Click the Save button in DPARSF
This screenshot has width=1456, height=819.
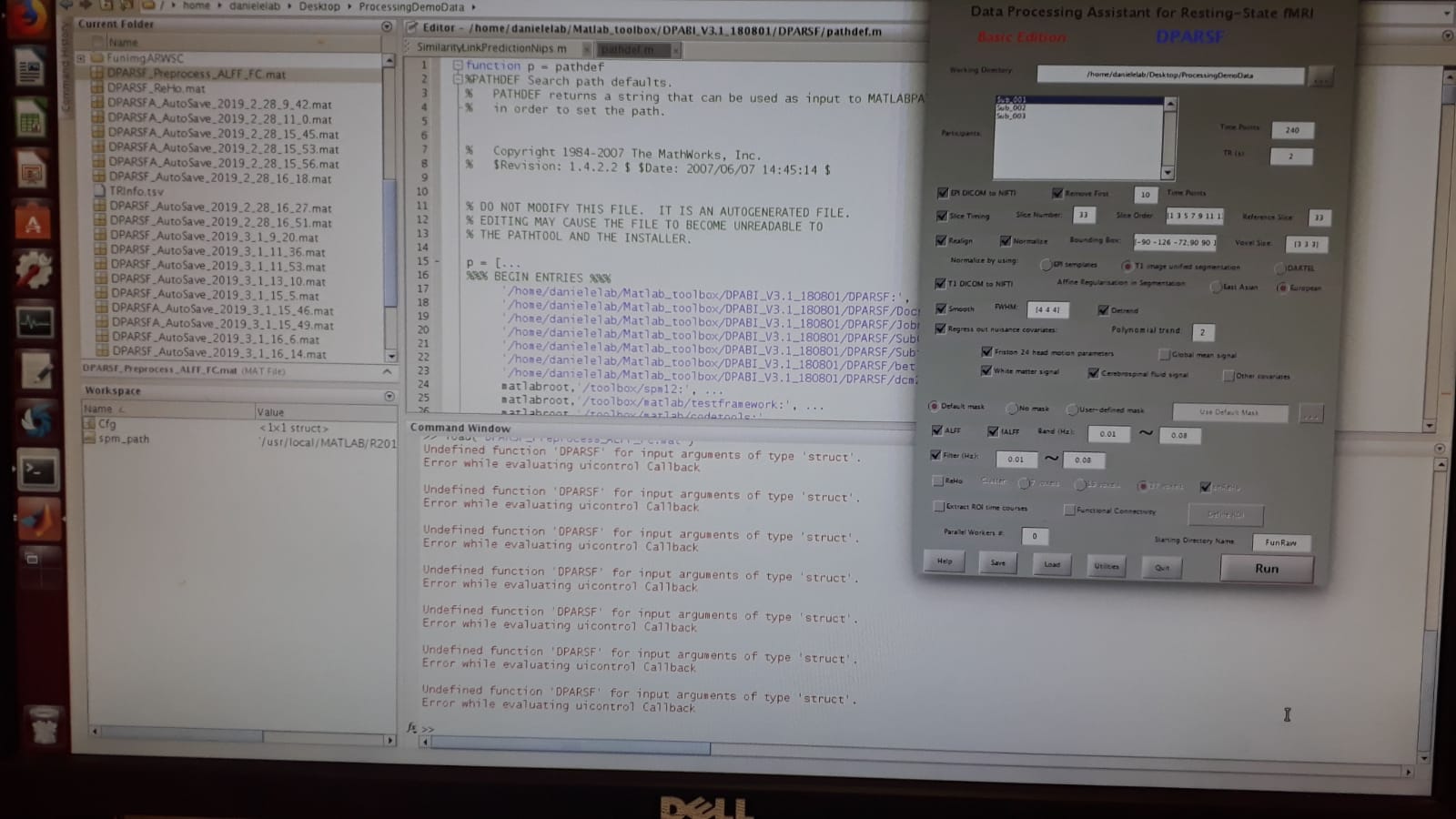(998, 563)
